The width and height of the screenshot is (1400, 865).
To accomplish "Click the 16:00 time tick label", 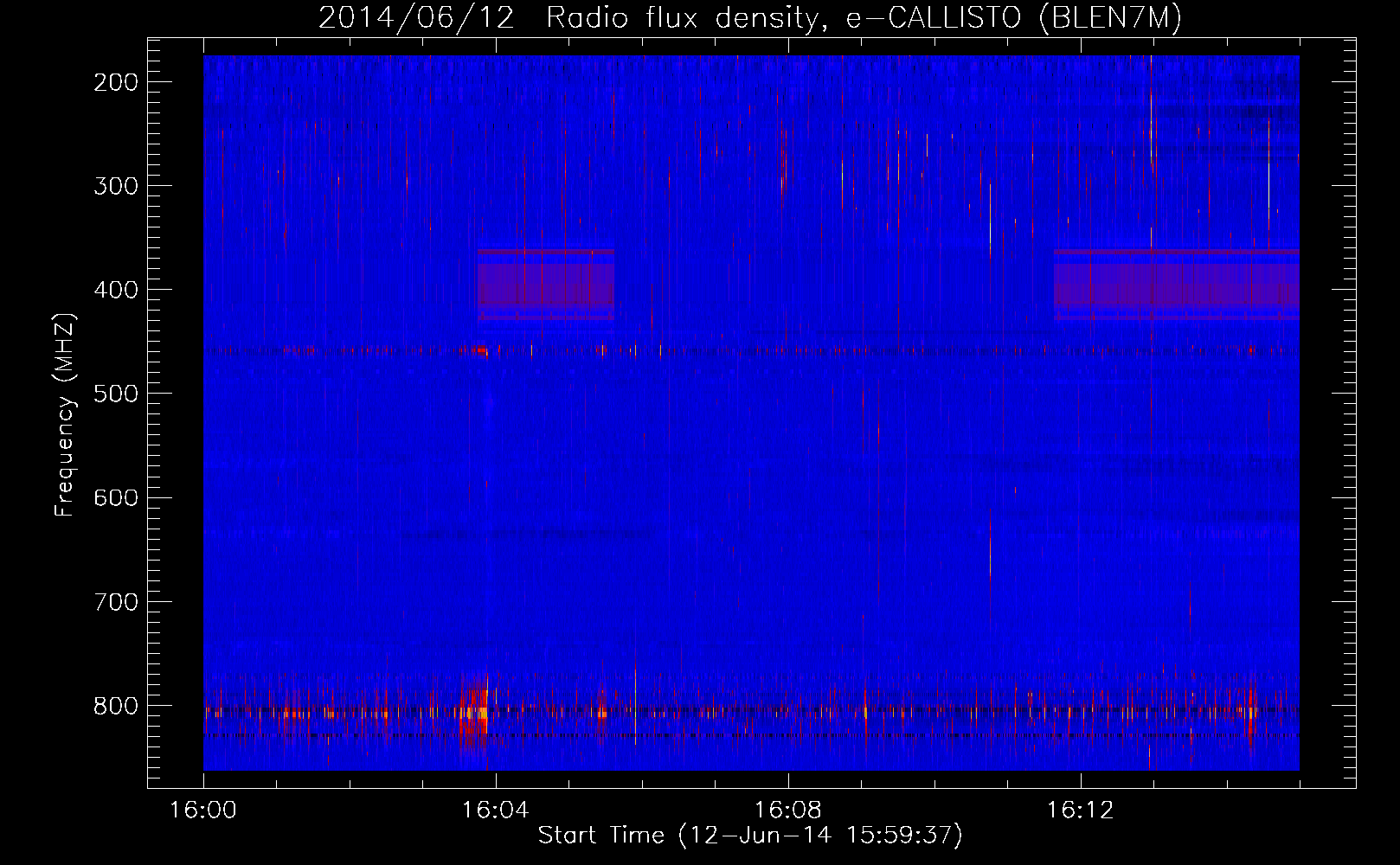I will (203, 811).
